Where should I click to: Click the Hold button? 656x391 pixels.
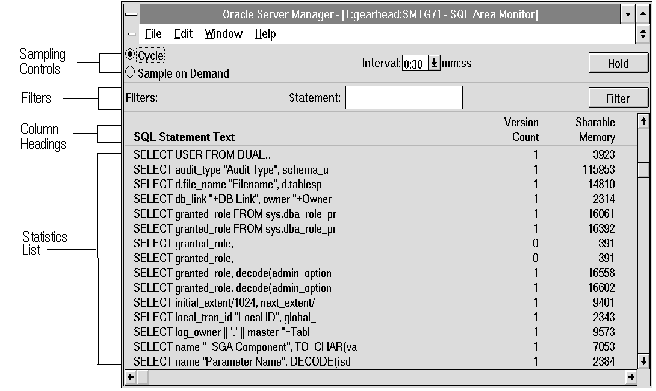coord(618,64)
